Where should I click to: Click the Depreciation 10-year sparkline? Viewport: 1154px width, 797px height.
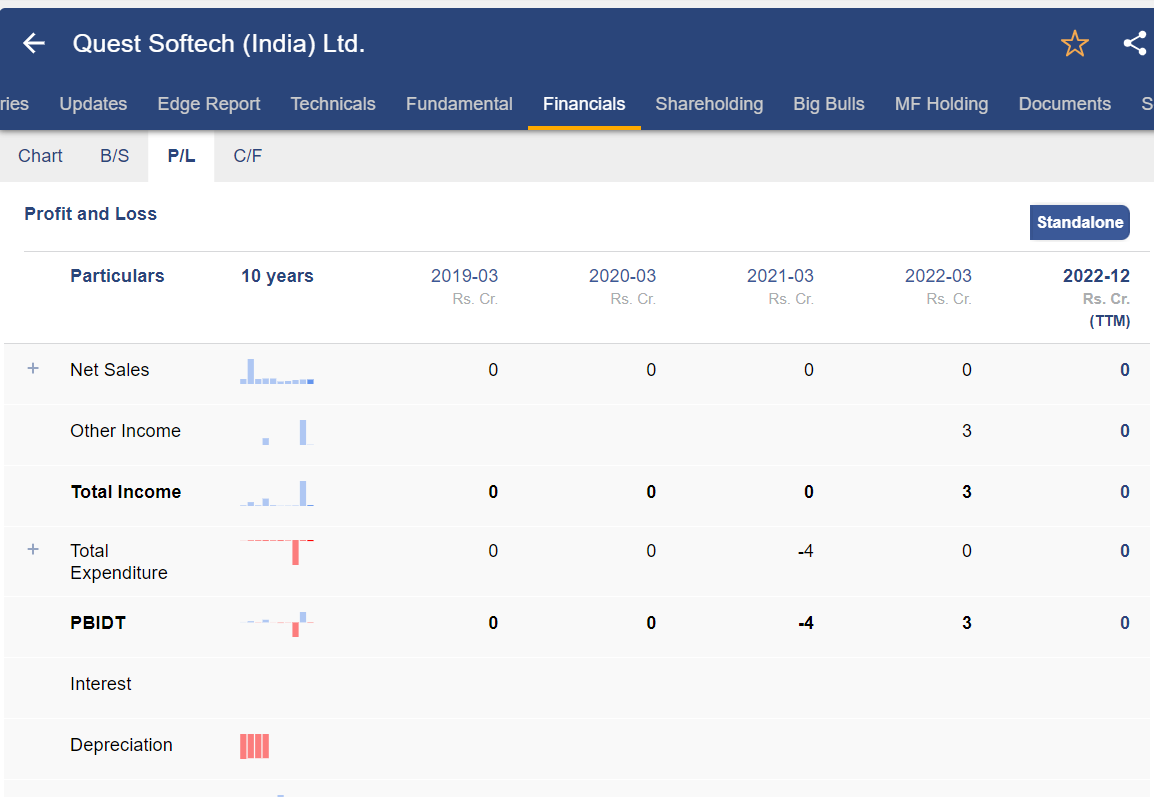coord(255,746)
